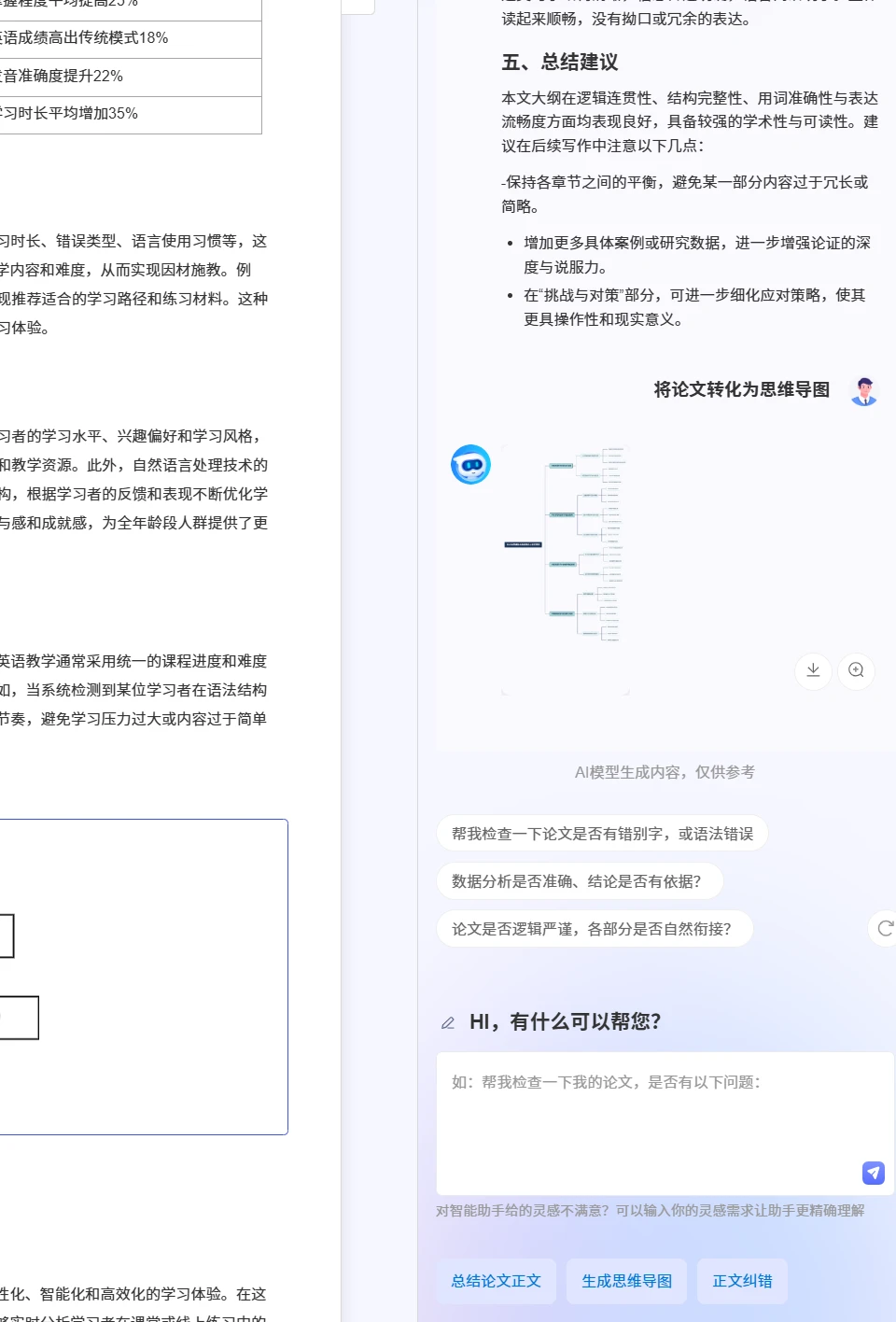Screen dimensions: 896x1322
Task: Click the download mind map icon
Action: coord(813,670)
